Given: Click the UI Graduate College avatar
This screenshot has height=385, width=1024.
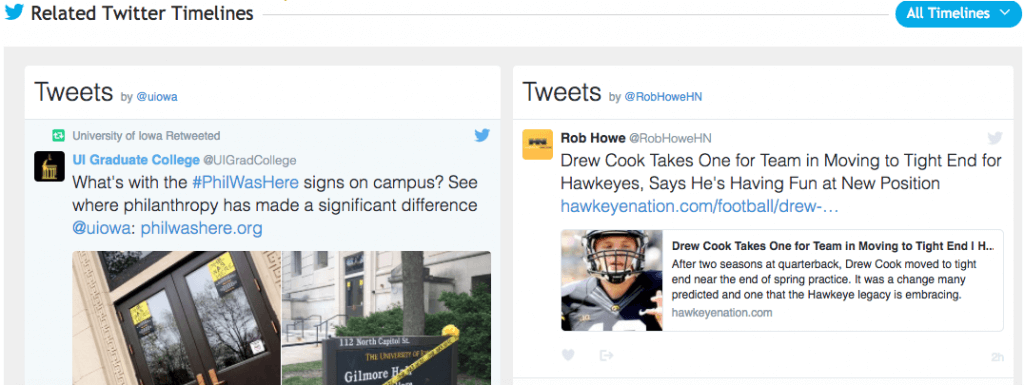Looking at the screenshot, I should click(49, 166).
